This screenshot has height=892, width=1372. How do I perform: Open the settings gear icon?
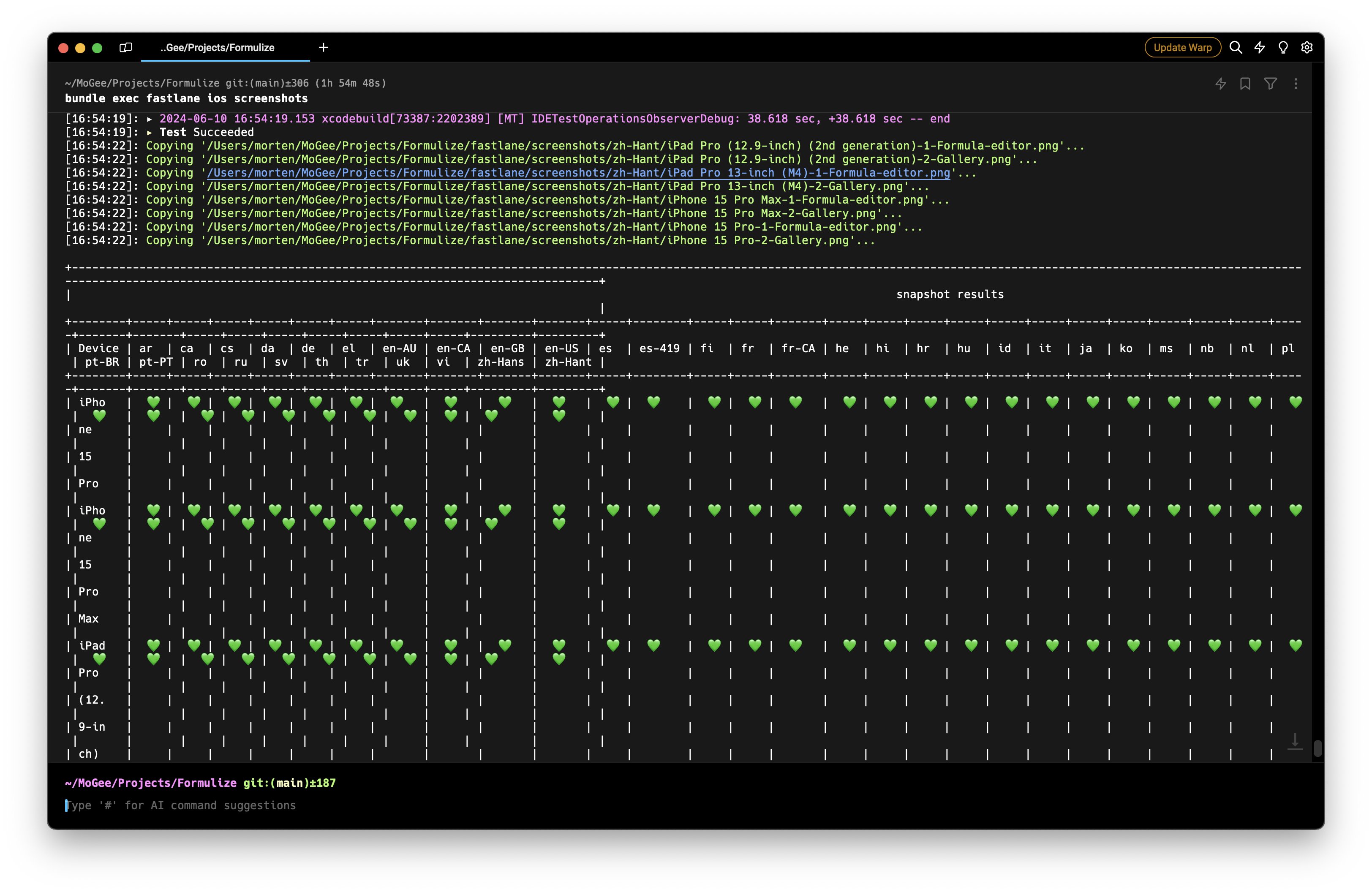pos(1307,47)
